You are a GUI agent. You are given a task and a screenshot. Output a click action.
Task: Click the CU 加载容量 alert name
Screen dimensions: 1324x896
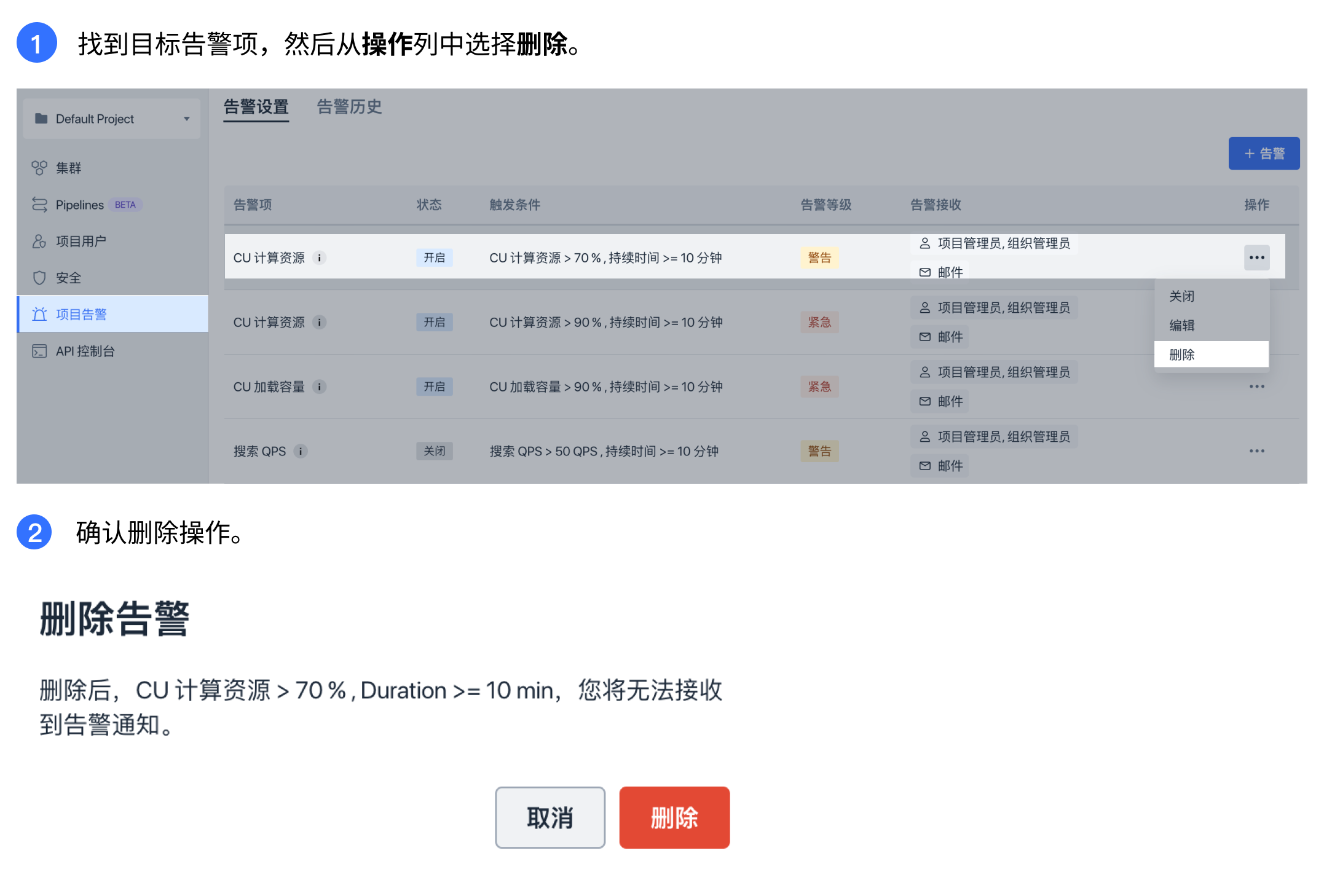pyautogui.click(x=269, y=387)
